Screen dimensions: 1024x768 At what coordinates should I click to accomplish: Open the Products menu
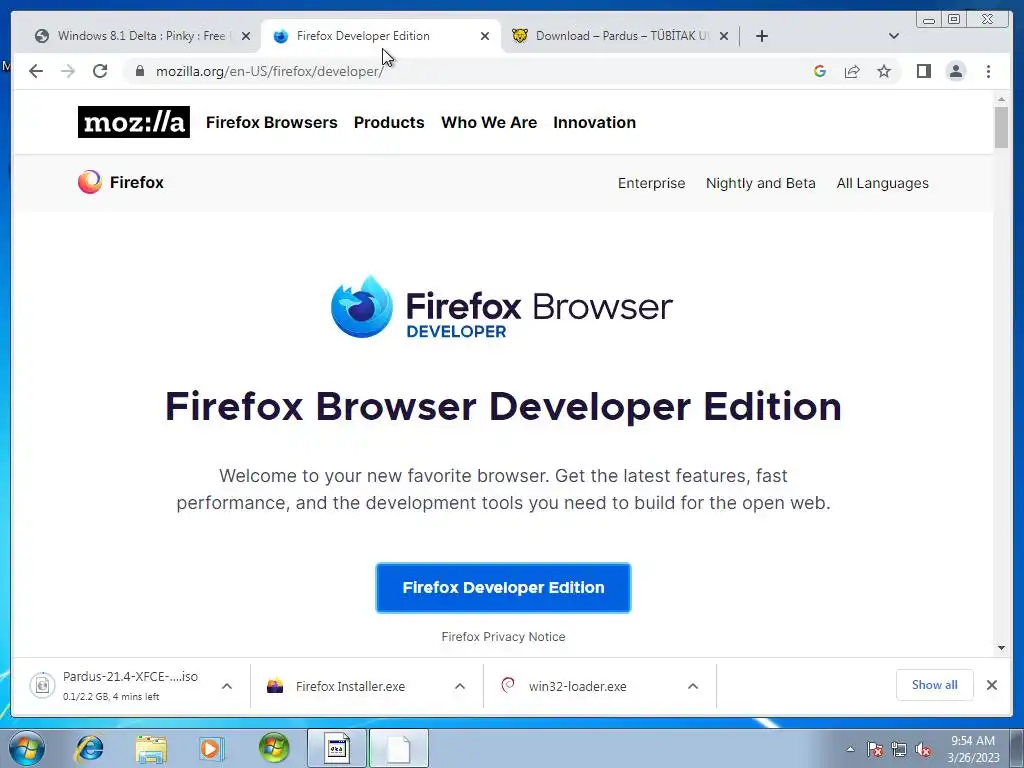pos(389,122)
